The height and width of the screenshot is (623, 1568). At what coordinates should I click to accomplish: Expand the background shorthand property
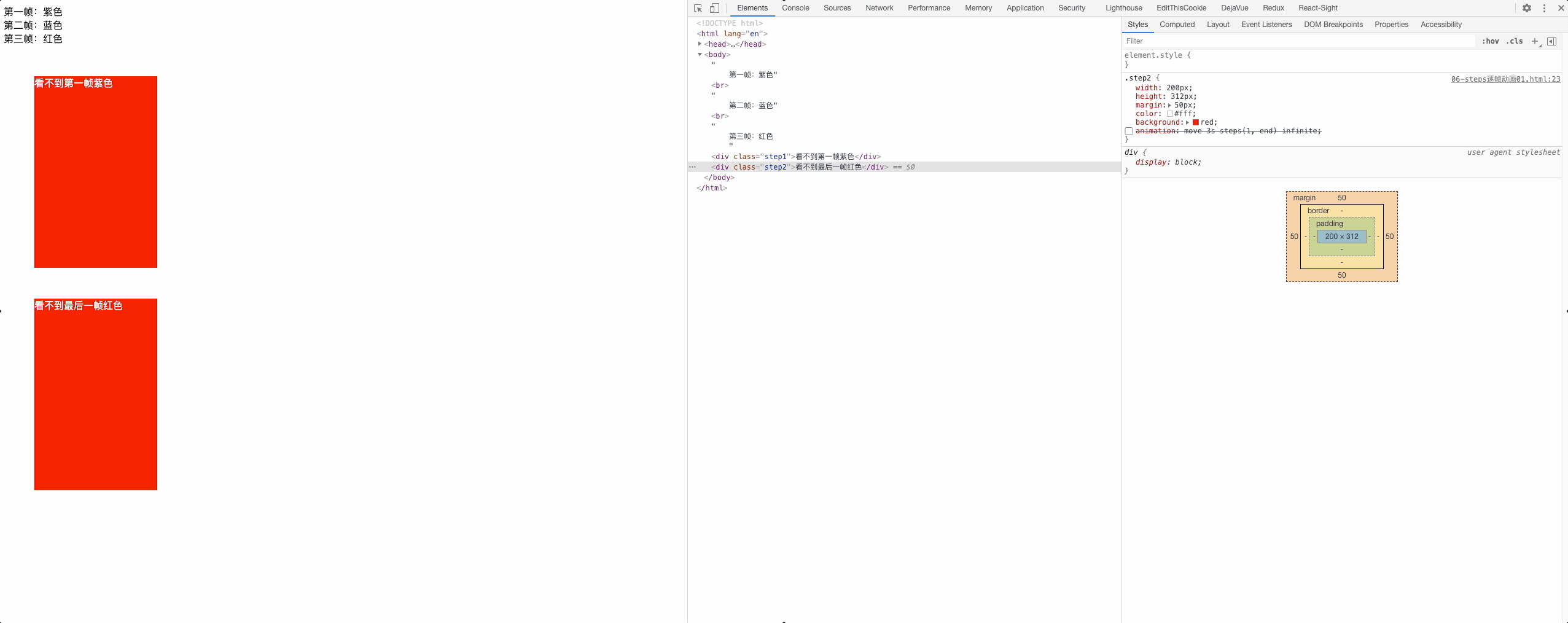click(x=1187, y=122)
